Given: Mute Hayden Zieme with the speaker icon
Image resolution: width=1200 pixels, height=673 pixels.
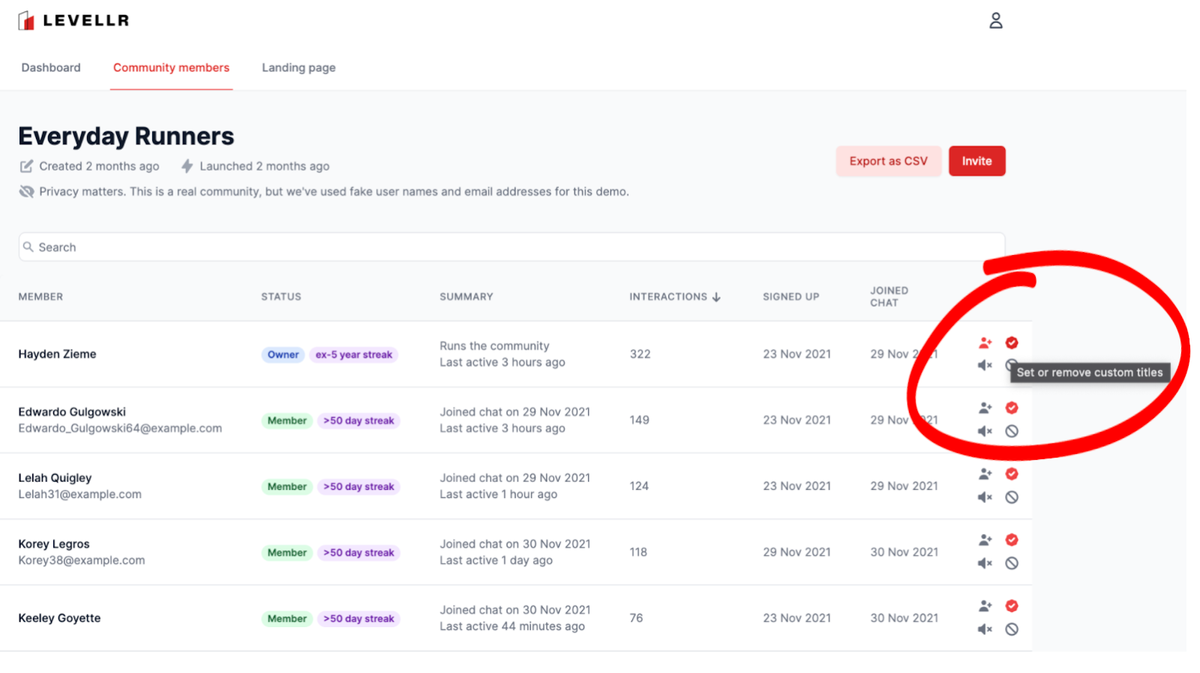Looking at the screenshot, I should pos(985,366).
